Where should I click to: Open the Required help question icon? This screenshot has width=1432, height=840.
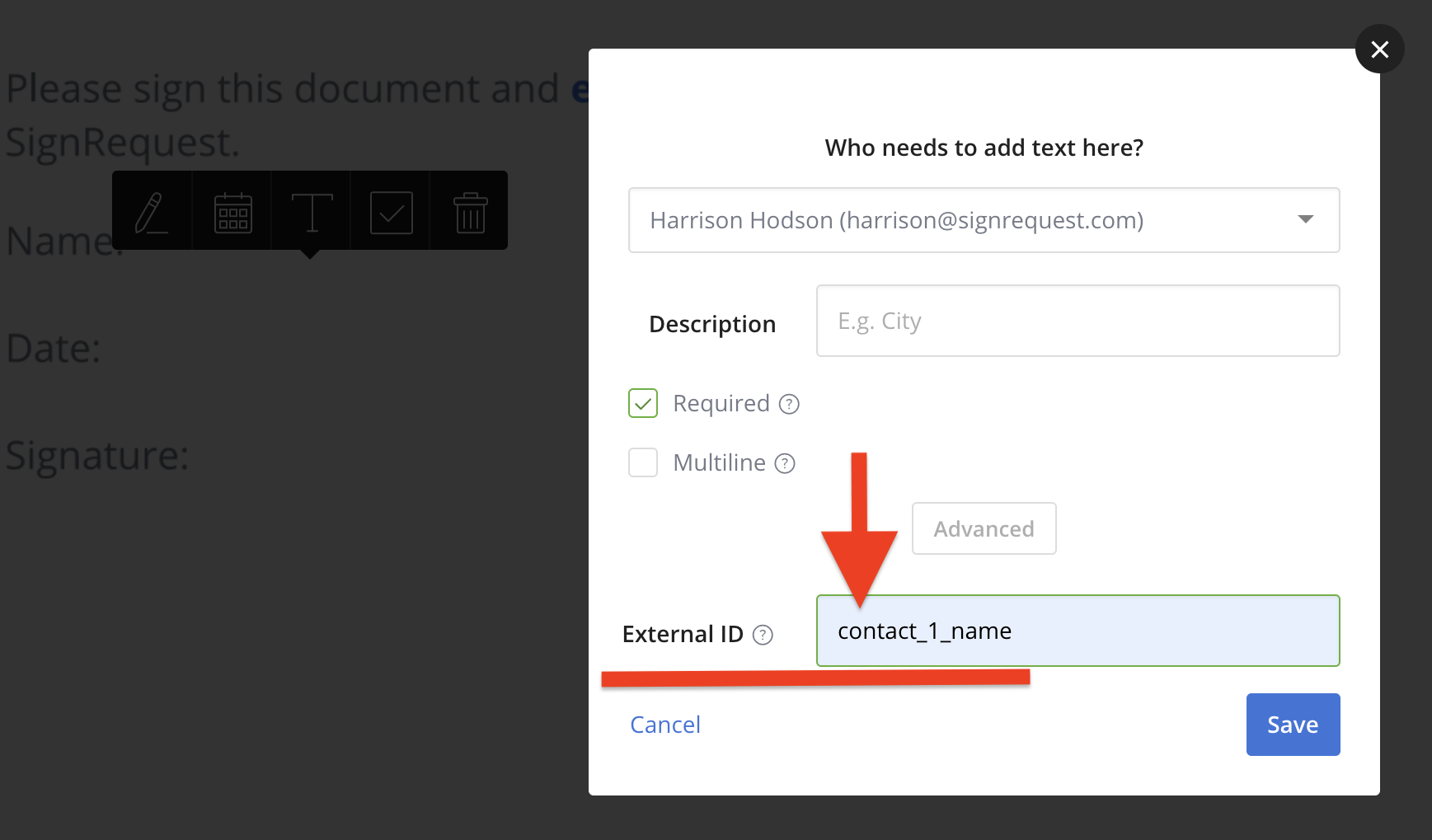tap(789, 404)
